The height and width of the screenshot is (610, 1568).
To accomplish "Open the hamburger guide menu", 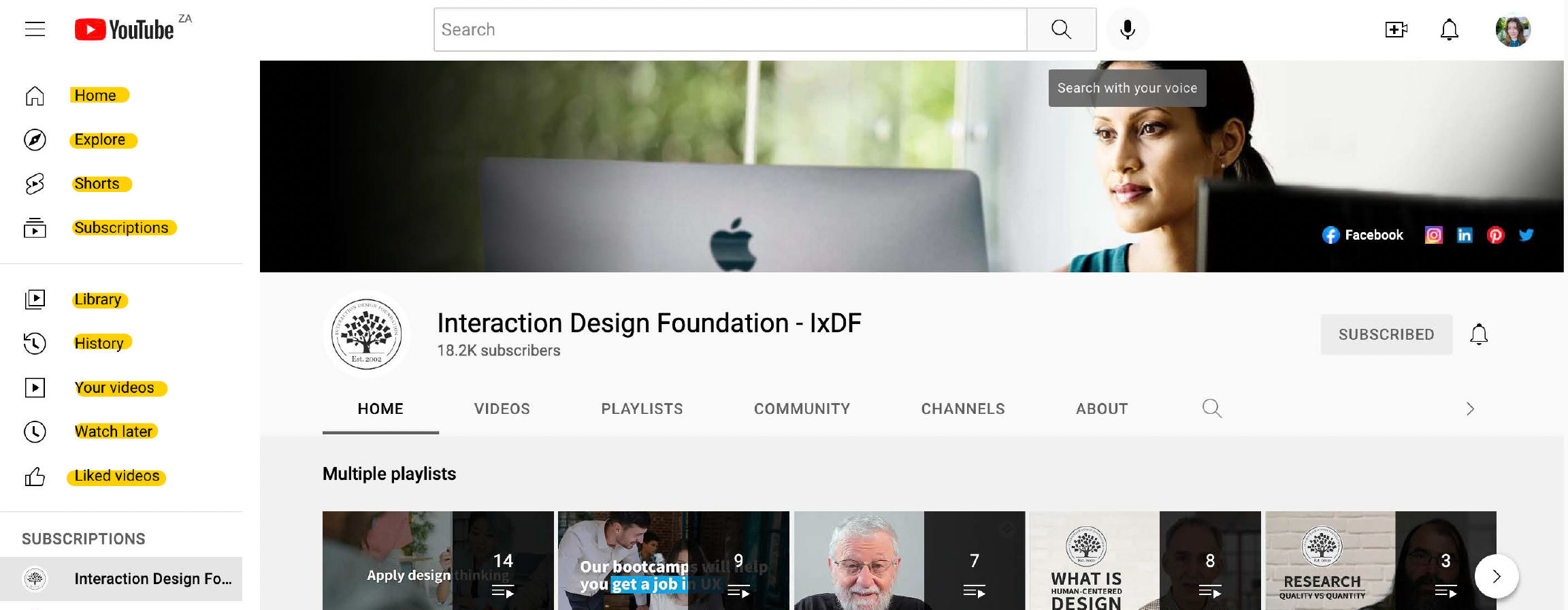I will tap(35, 29).
